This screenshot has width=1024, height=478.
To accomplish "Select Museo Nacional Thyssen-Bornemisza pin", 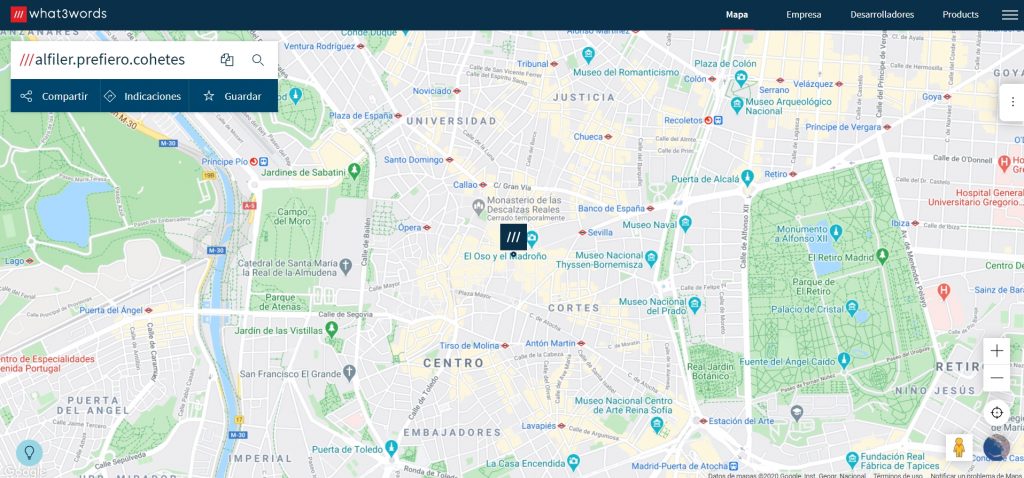I will tap(651, 259).
